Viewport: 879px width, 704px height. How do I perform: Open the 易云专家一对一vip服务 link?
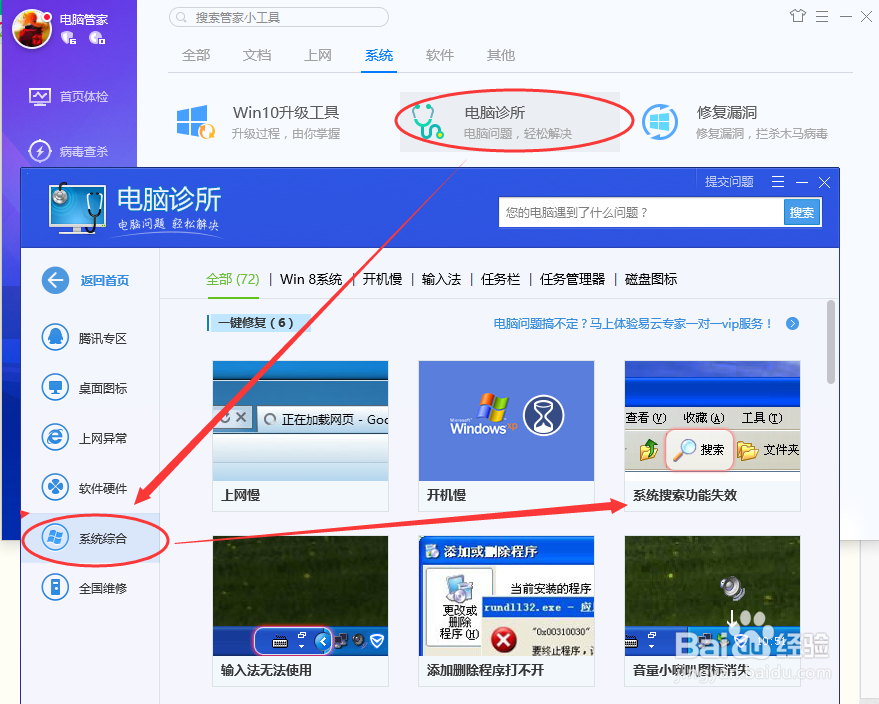point(633,323)
